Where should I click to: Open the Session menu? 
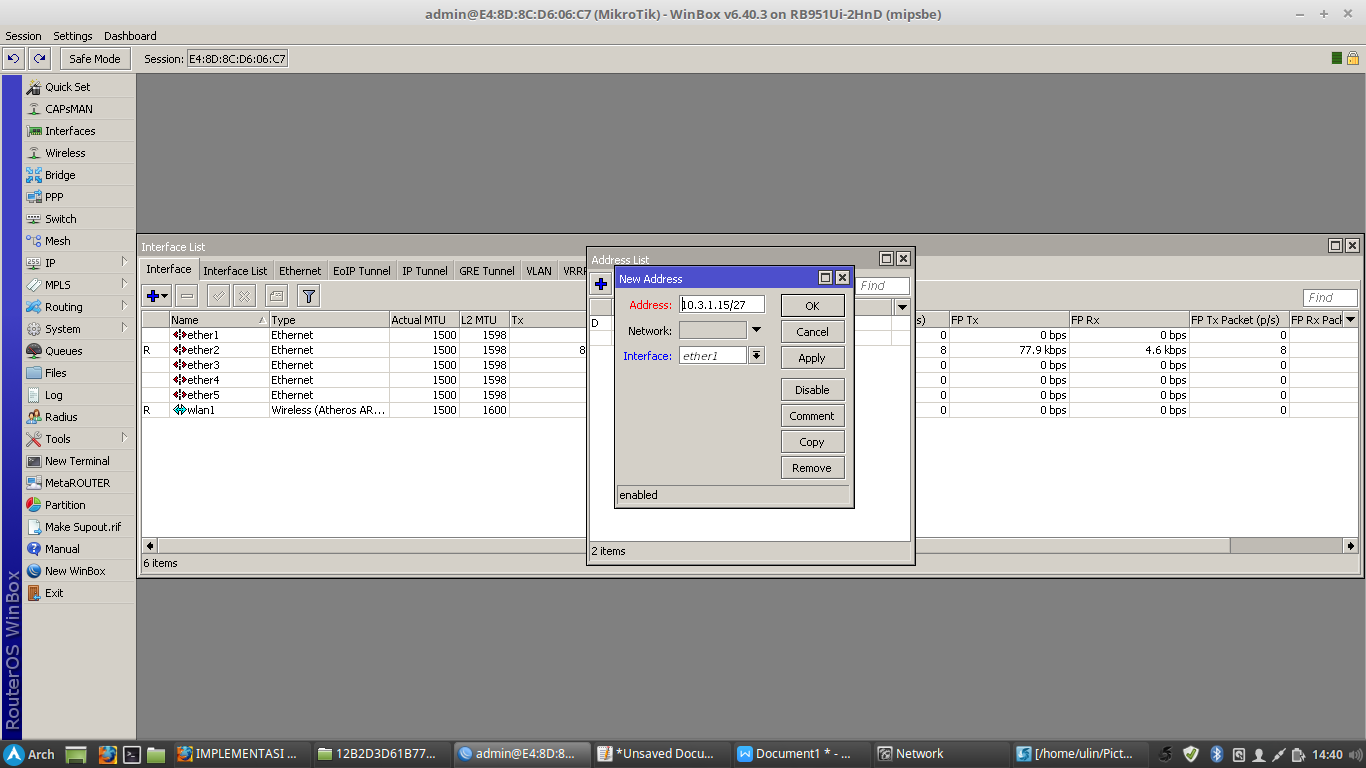(x=24, y=36)
